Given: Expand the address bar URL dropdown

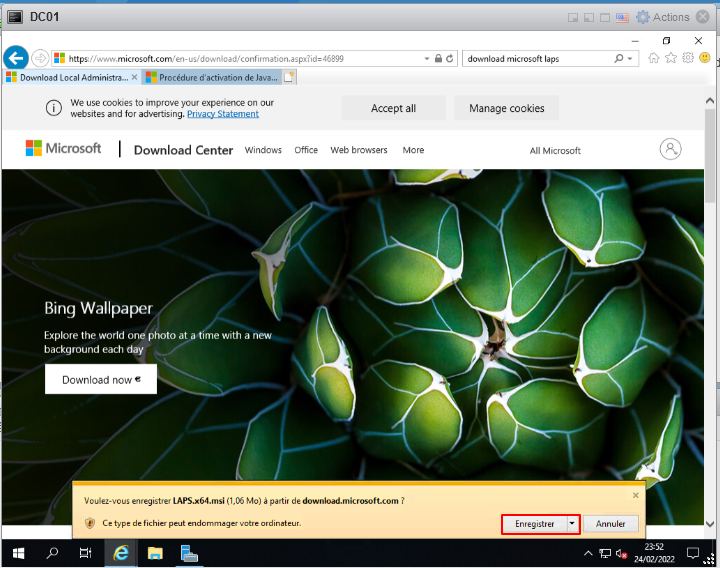Looking at the screenshot, I should click(427, 59).
